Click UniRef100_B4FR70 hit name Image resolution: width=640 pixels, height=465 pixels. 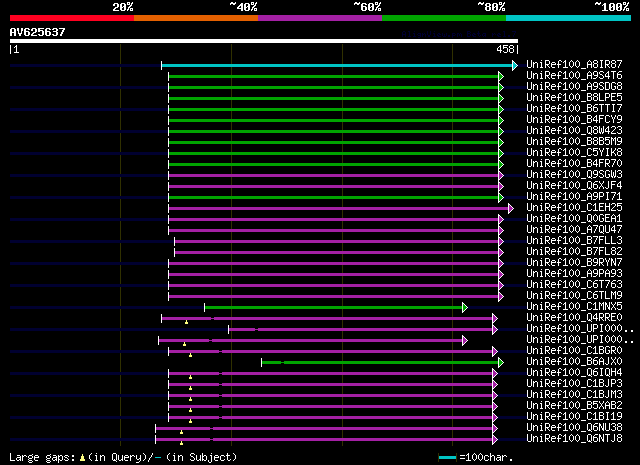click(x=574, y=163)
